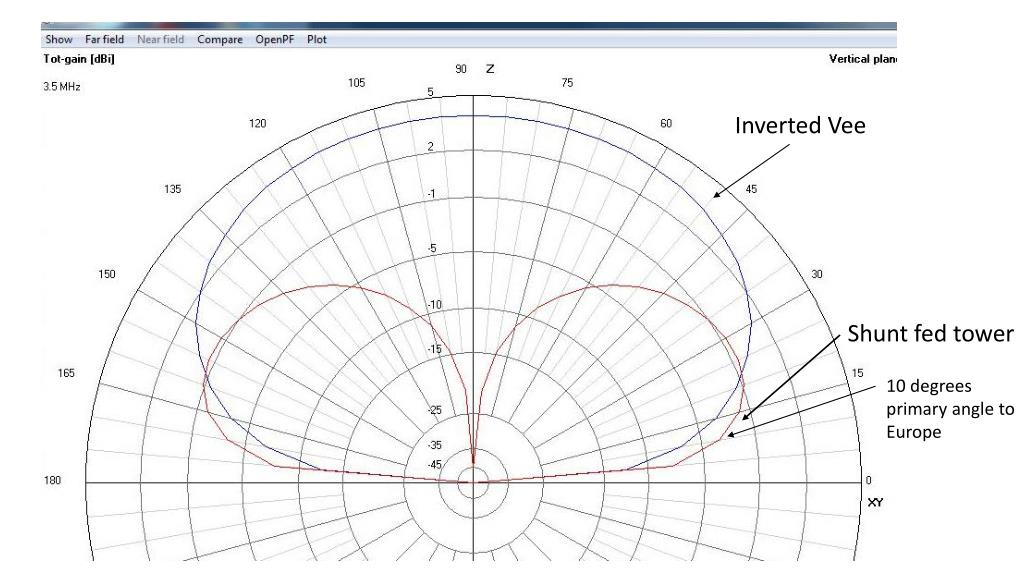Click the 105 degree angle label

(x=357, y=83)
